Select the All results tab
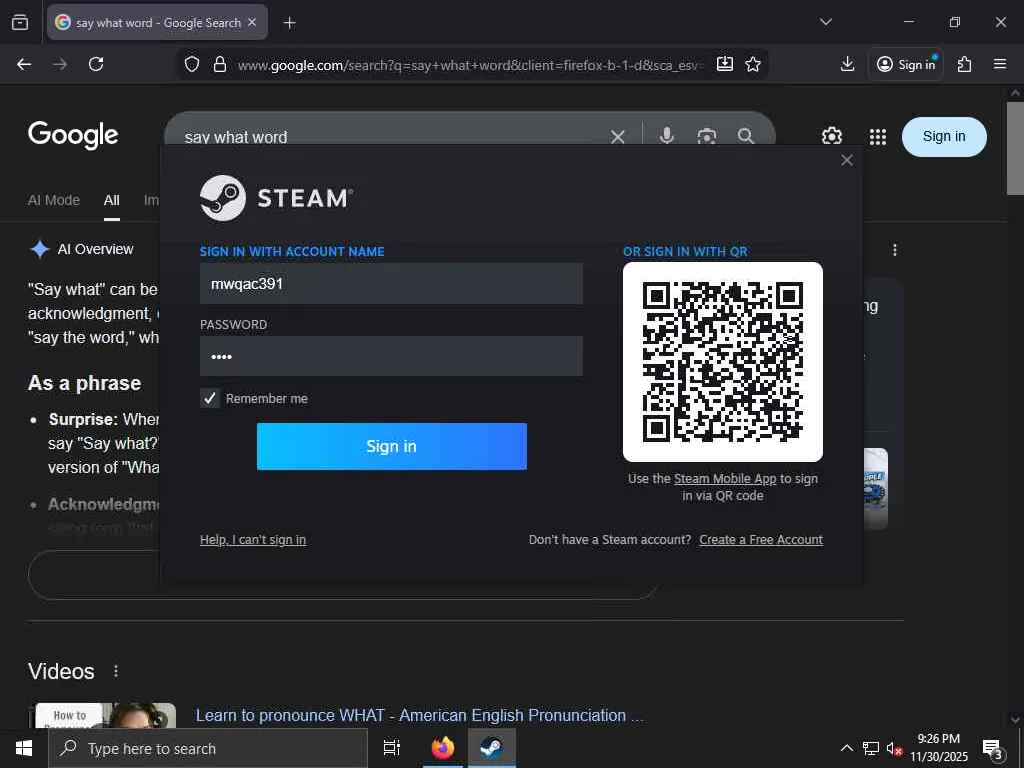The height and width of the screenshot is (768, 1024). click(x=112, y=200)
